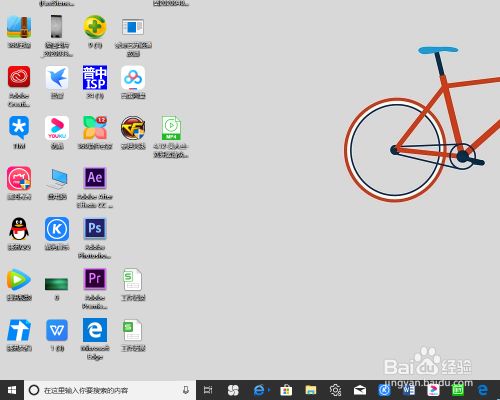Viewport: 500px width, 400px height.
Task: Open the window screenshot file thumbnail
Action: [133, 27]
